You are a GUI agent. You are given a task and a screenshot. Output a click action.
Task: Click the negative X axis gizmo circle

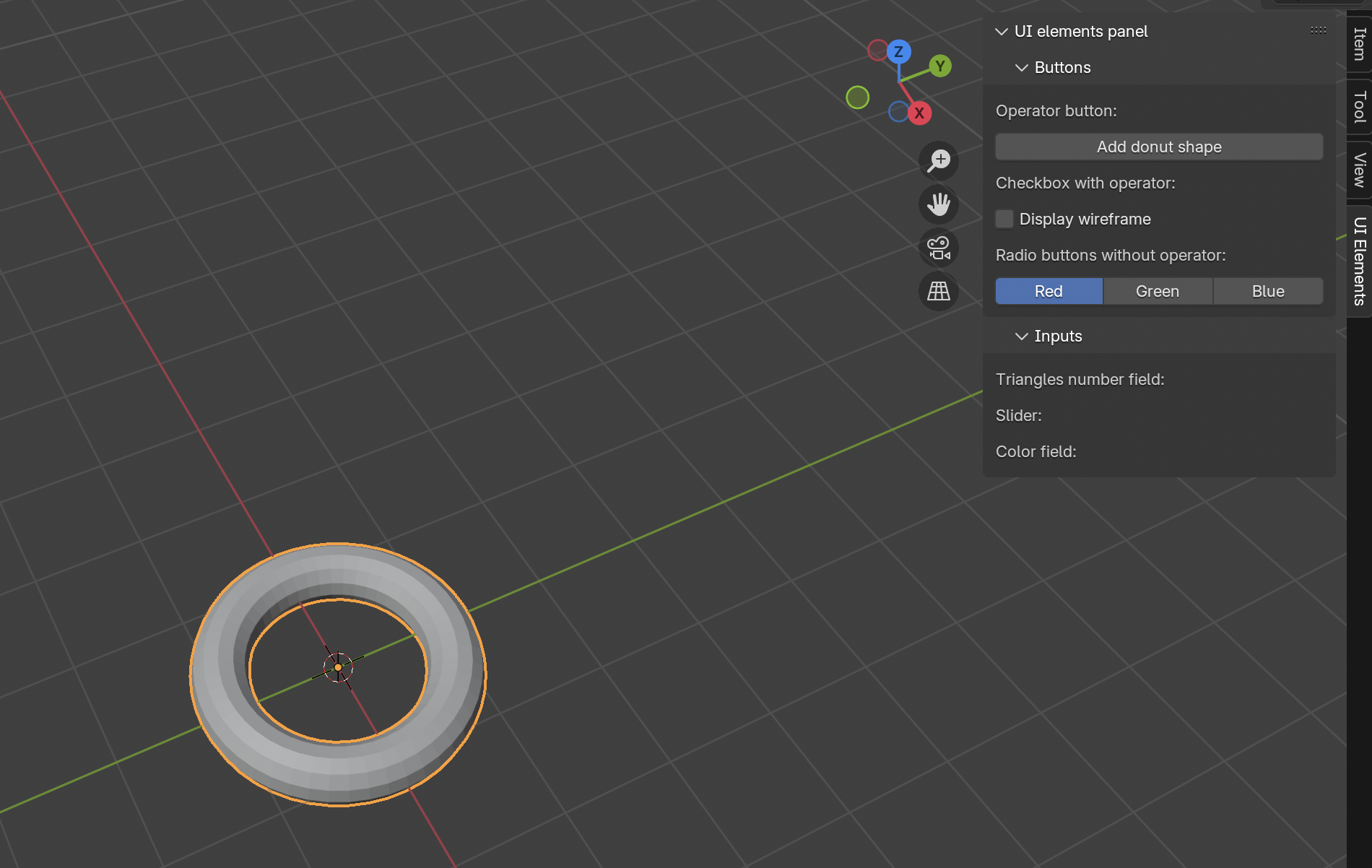(x=877, y=50)
